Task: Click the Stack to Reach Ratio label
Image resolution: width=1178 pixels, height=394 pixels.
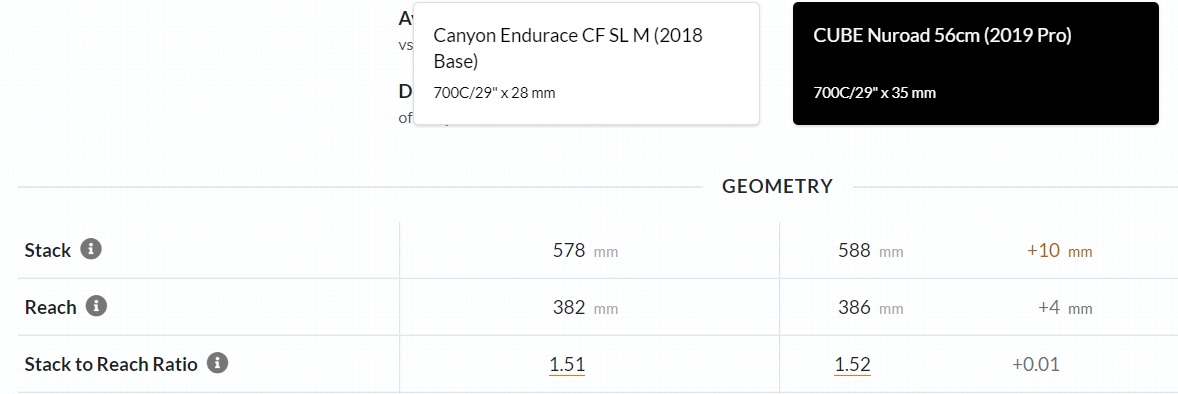Action: pos(111,365)
